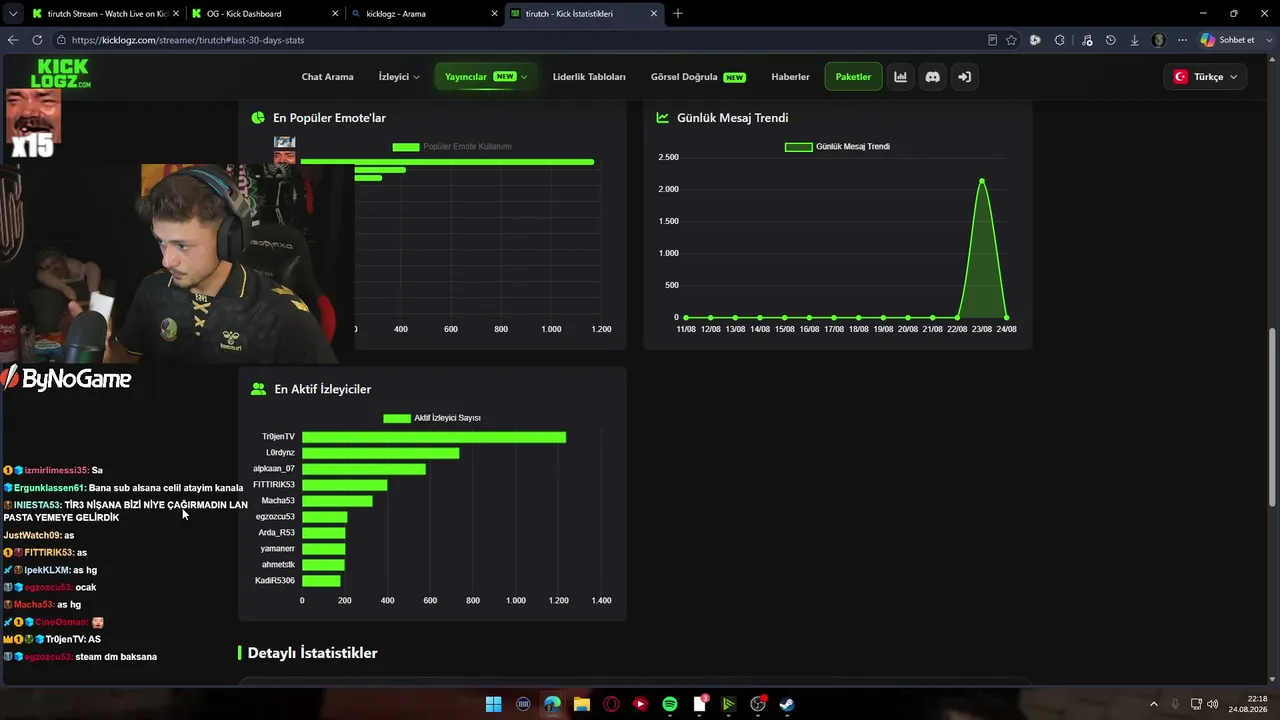Image resolution: width=1280 pixels, height=720 pixels.
Task: Add this page to favorites with star icon
Action: click(x=1011, y=40)
